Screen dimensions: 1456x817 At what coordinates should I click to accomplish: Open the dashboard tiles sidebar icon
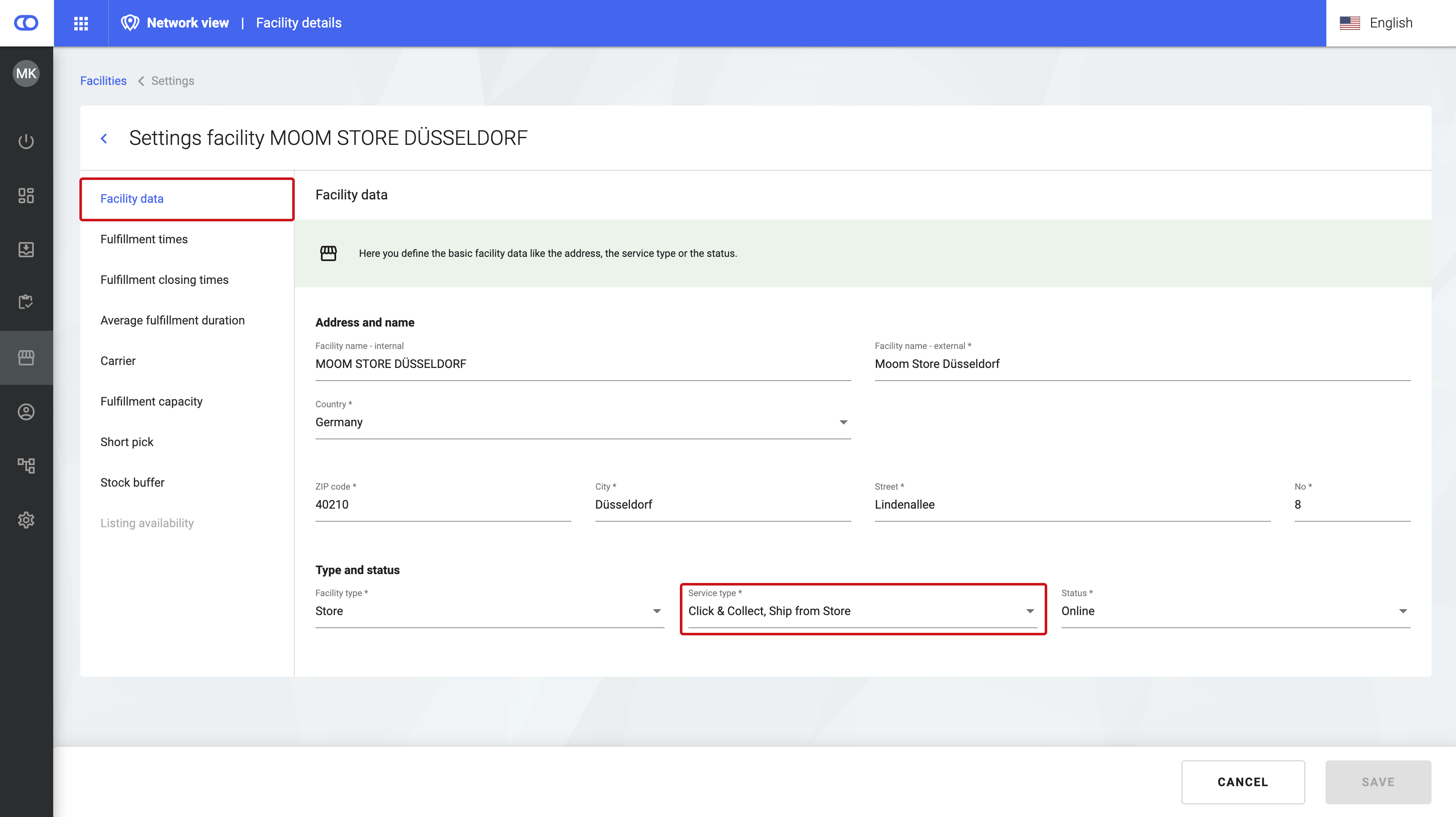[x=26, y=196]
